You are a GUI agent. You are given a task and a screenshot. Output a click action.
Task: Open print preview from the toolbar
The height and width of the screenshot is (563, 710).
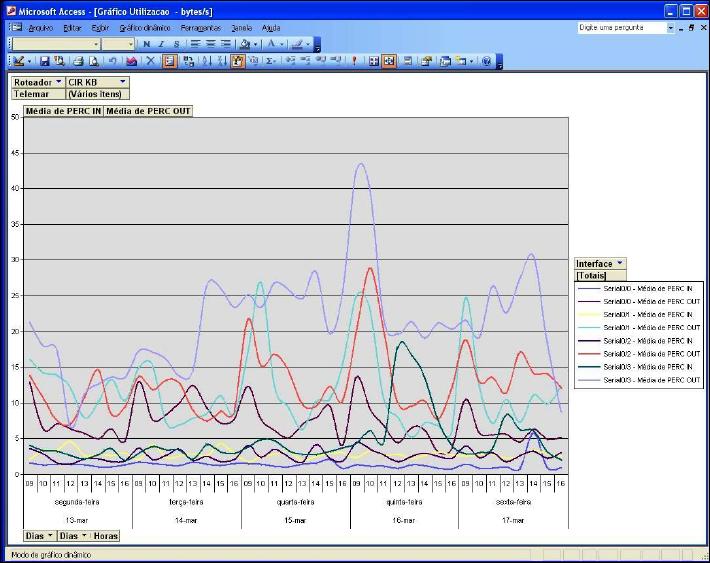93,61
